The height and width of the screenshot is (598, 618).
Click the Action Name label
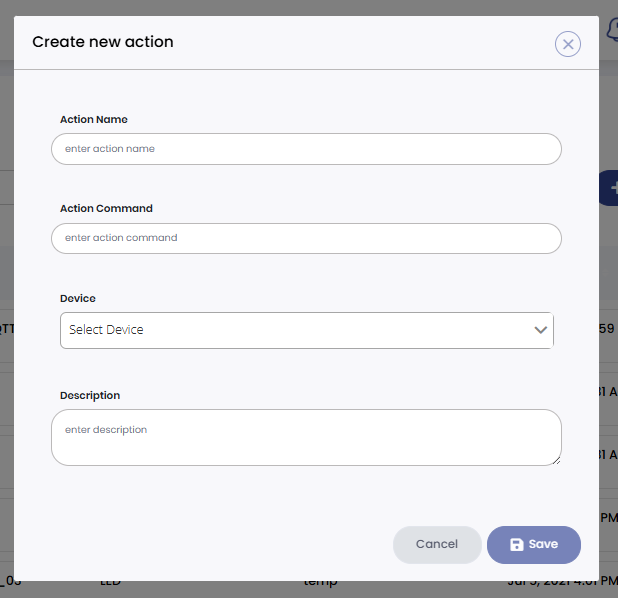tap(94, 120)
